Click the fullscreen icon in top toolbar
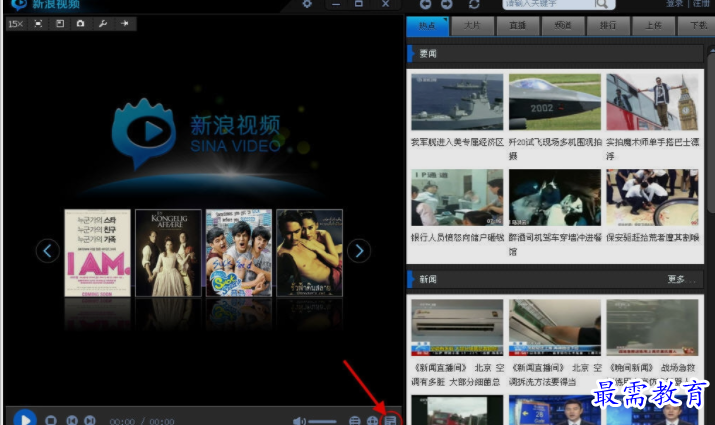The width and height of the screenshot is (715, 425). [38, 24]
